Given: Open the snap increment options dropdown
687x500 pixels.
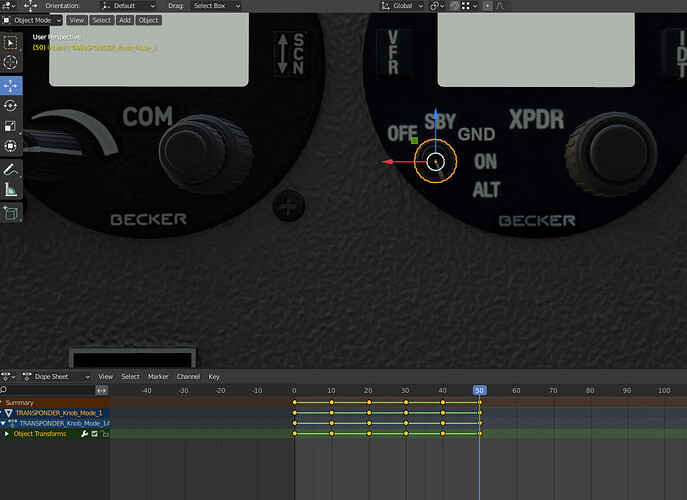Looking at the screenshot, I should tap(469, 6).
